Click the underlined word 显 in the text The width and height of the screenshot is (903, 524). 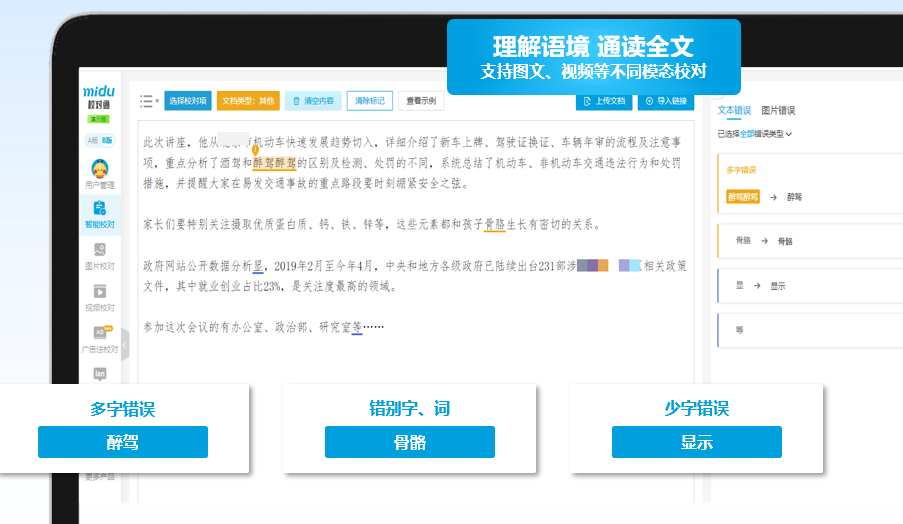click(x=258, y=267)
